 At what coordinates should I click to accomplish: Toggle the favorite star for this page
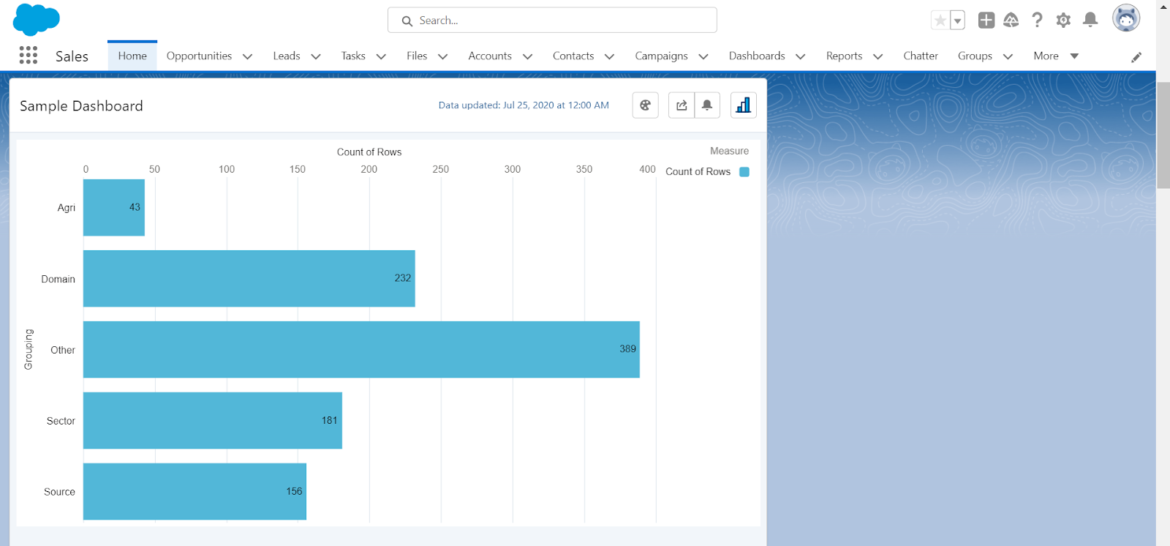point(940,20)
